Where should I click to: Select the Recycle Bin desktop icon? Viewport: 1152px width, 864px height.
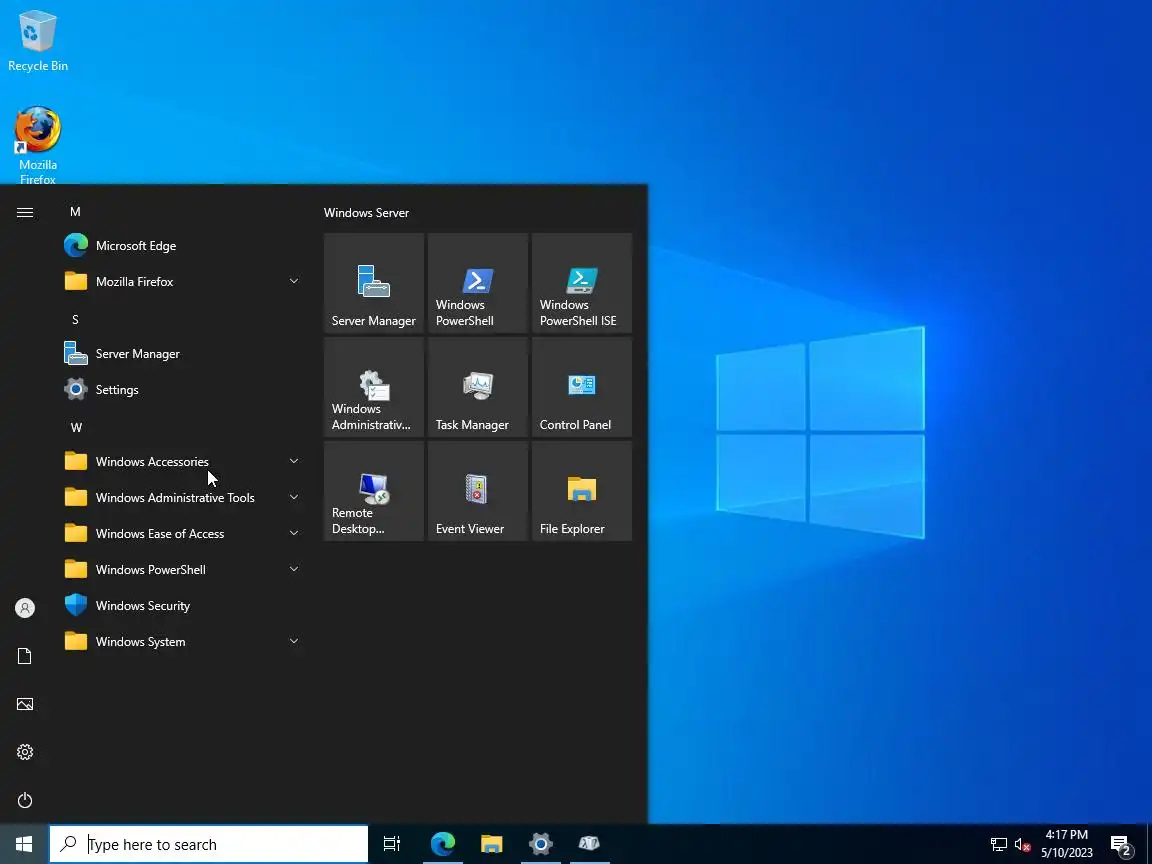click(x=37, y=41)
